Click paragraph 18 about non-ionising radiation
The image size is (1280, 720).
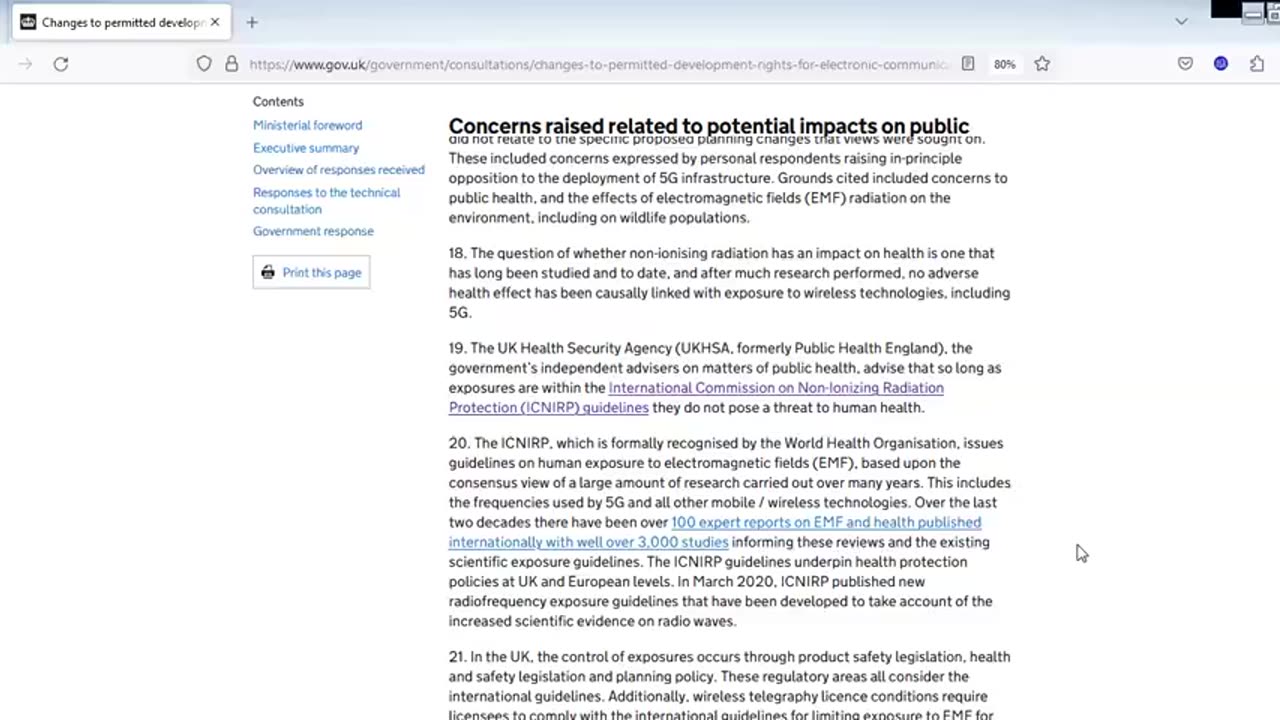coord(729,283)
